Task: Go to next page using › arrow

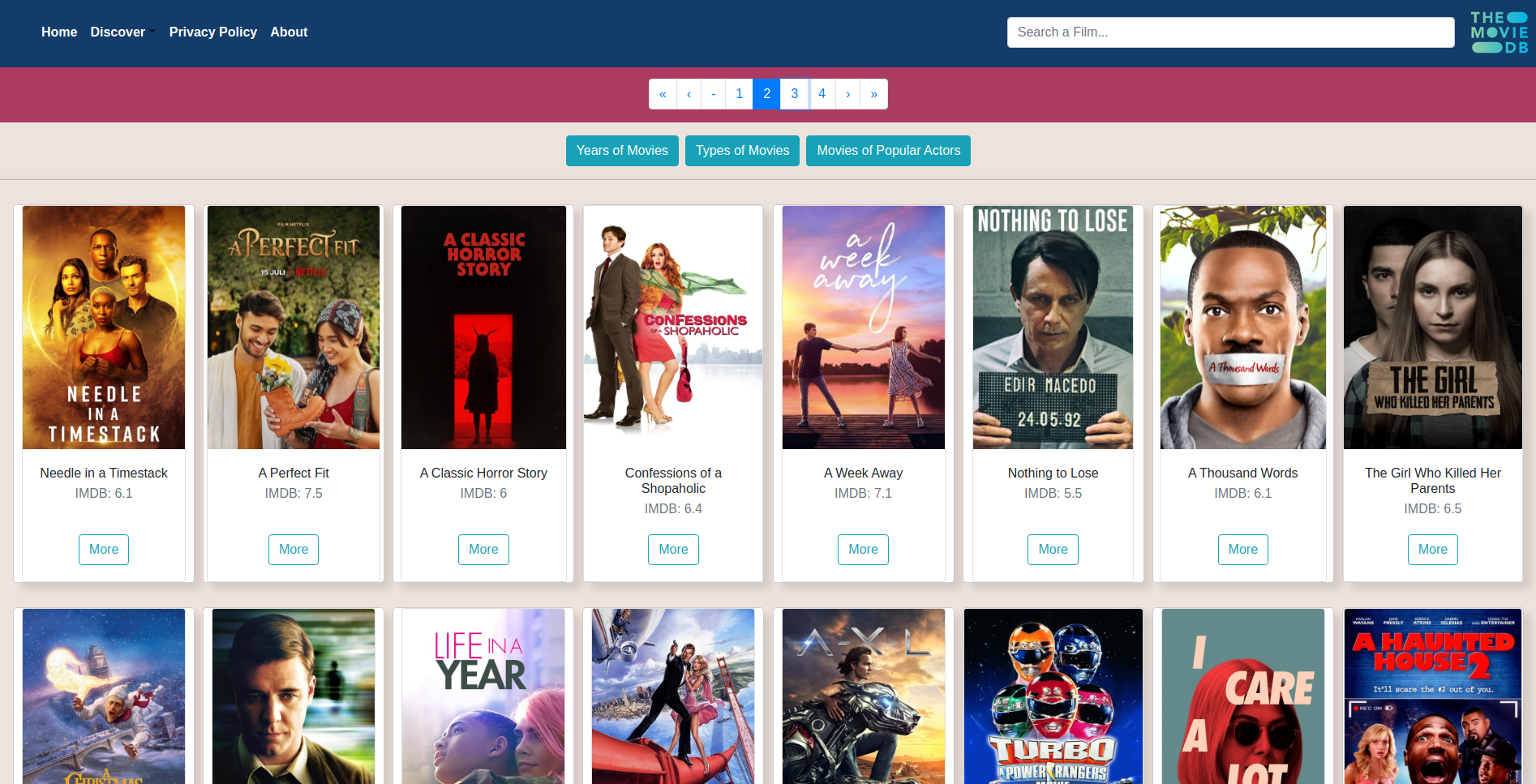Action: (x=847, y=94)
